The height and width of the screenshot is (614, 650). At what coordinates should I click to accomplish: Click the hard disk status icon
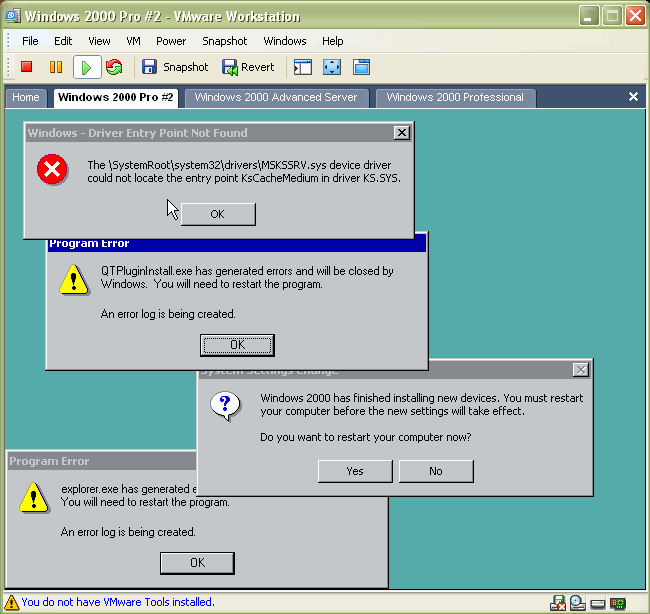[598, 604]
